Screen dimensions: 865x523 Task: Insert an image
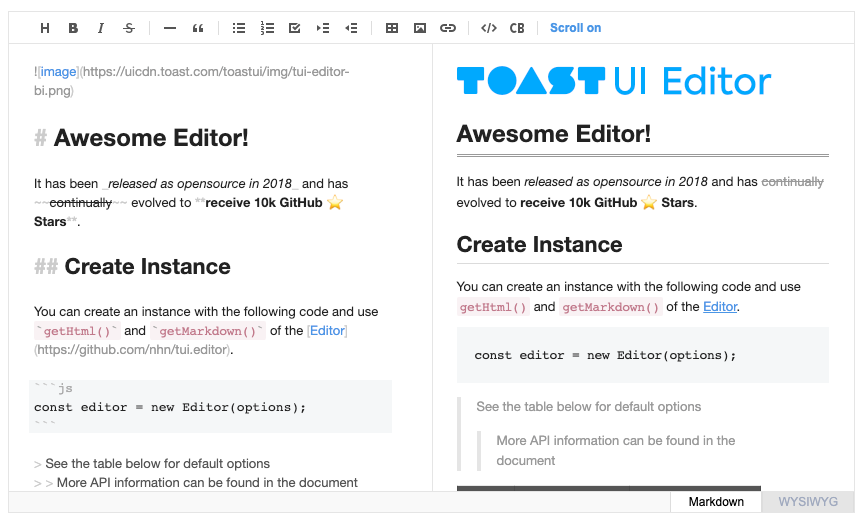(420, 28)
